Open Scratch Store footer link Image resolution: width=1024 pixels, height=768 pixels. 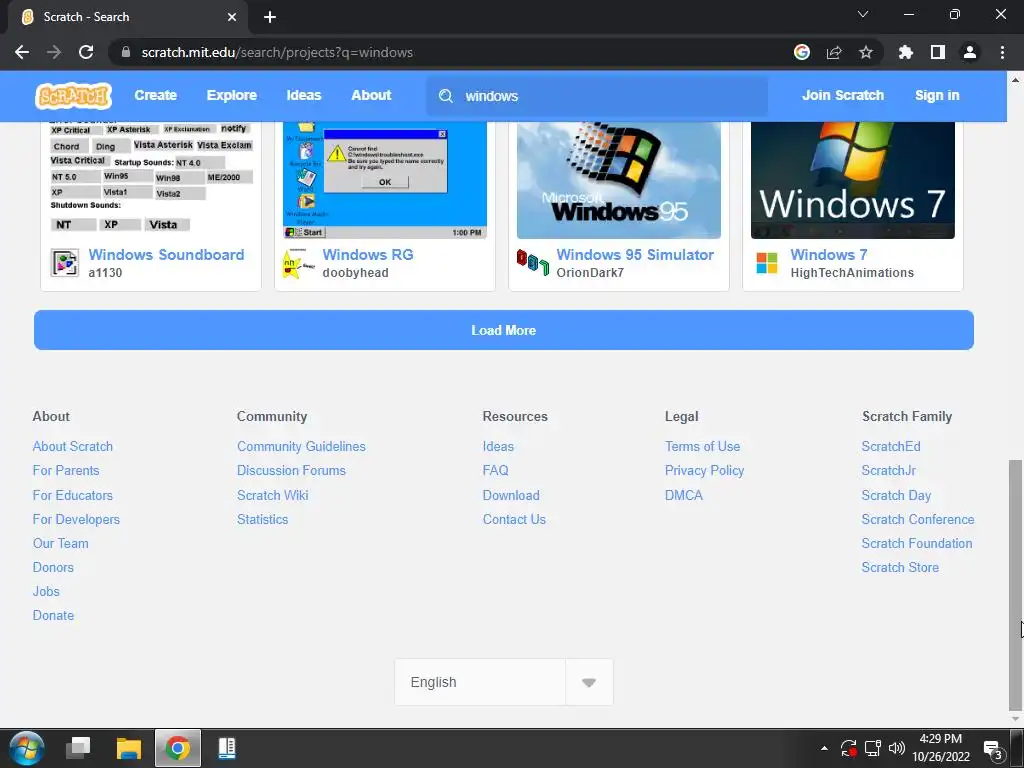pos(900,568)
